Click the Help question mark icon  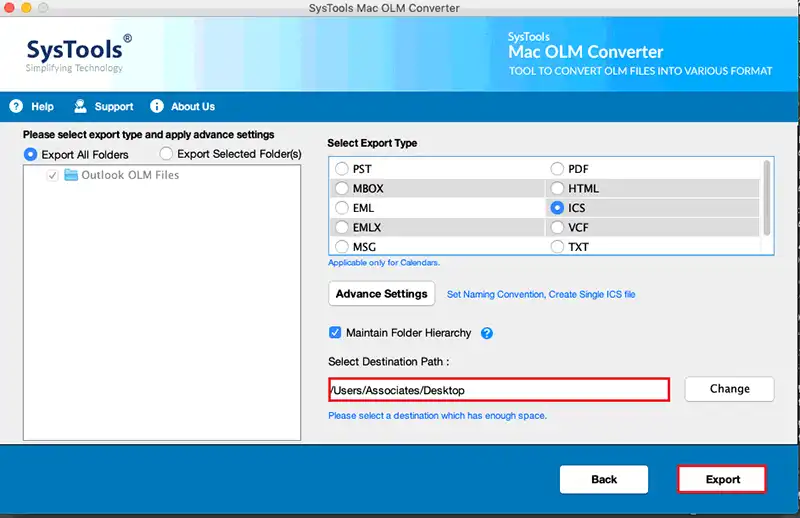16,106
